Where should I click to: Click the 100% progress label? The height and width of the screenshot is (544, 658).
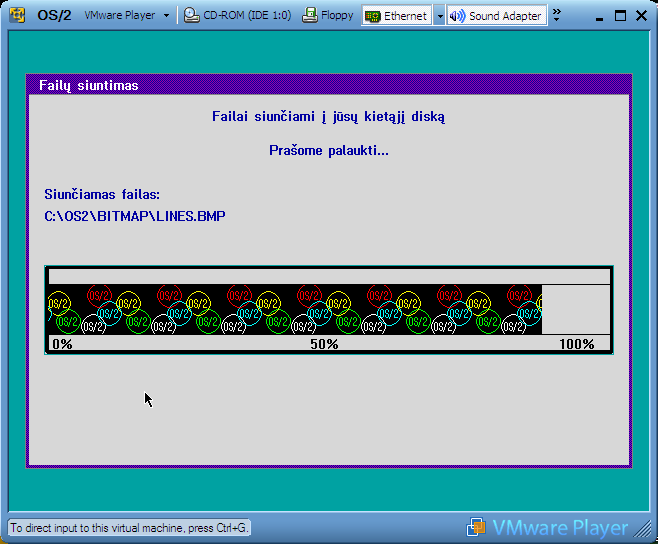point(577,344)
